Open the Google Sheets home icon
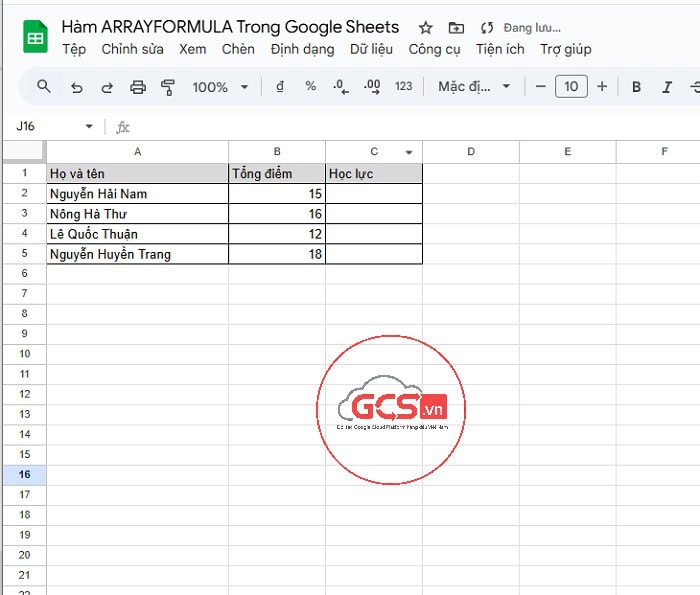The height and width of the screenshot is (595, 700). pyautogui.click(x=36, y=38)
